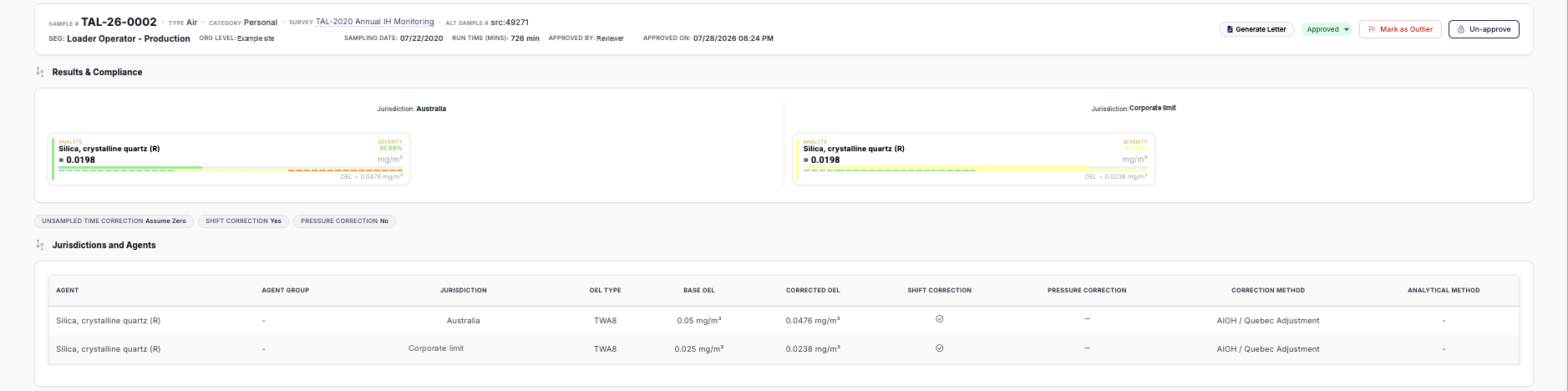Click the CORRECTED OEL column header
The height and width of the screenshot is (391, 1568).
pyautogui.click(x=813, y=290)
